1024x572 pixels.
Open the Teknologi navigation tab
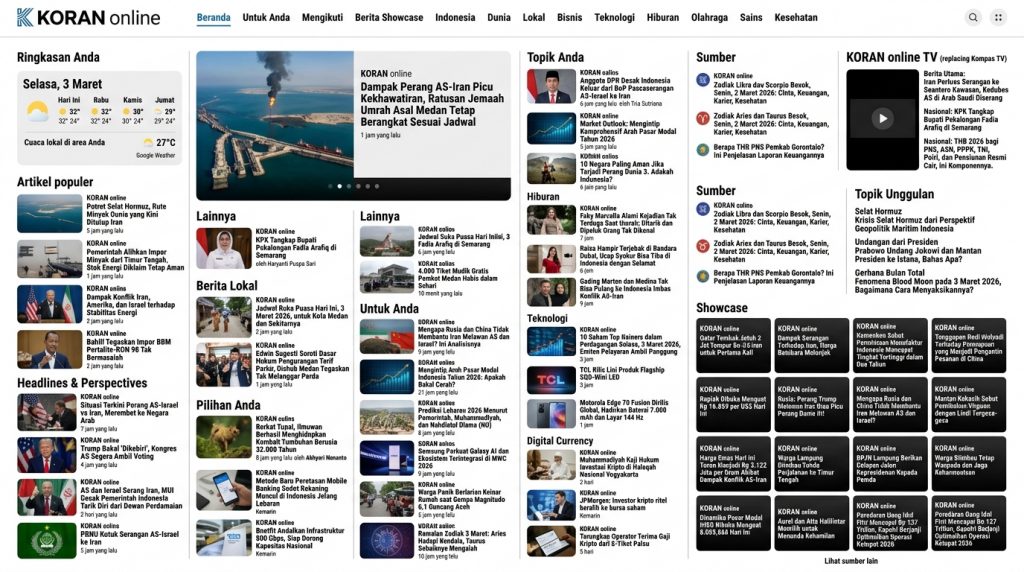point(614,17)
